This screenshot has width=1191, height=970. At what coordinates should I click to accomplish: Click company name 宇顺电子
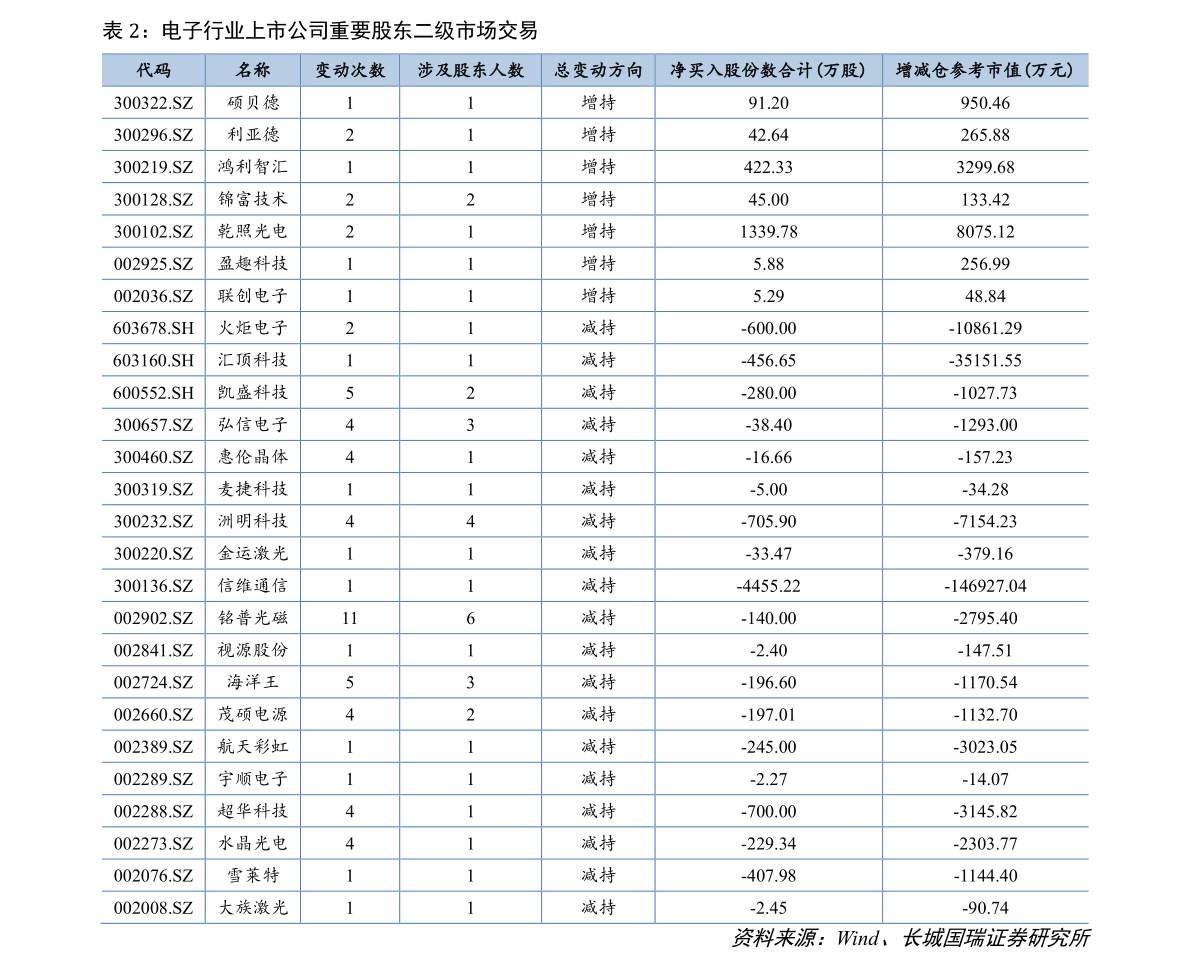point(253,779)
